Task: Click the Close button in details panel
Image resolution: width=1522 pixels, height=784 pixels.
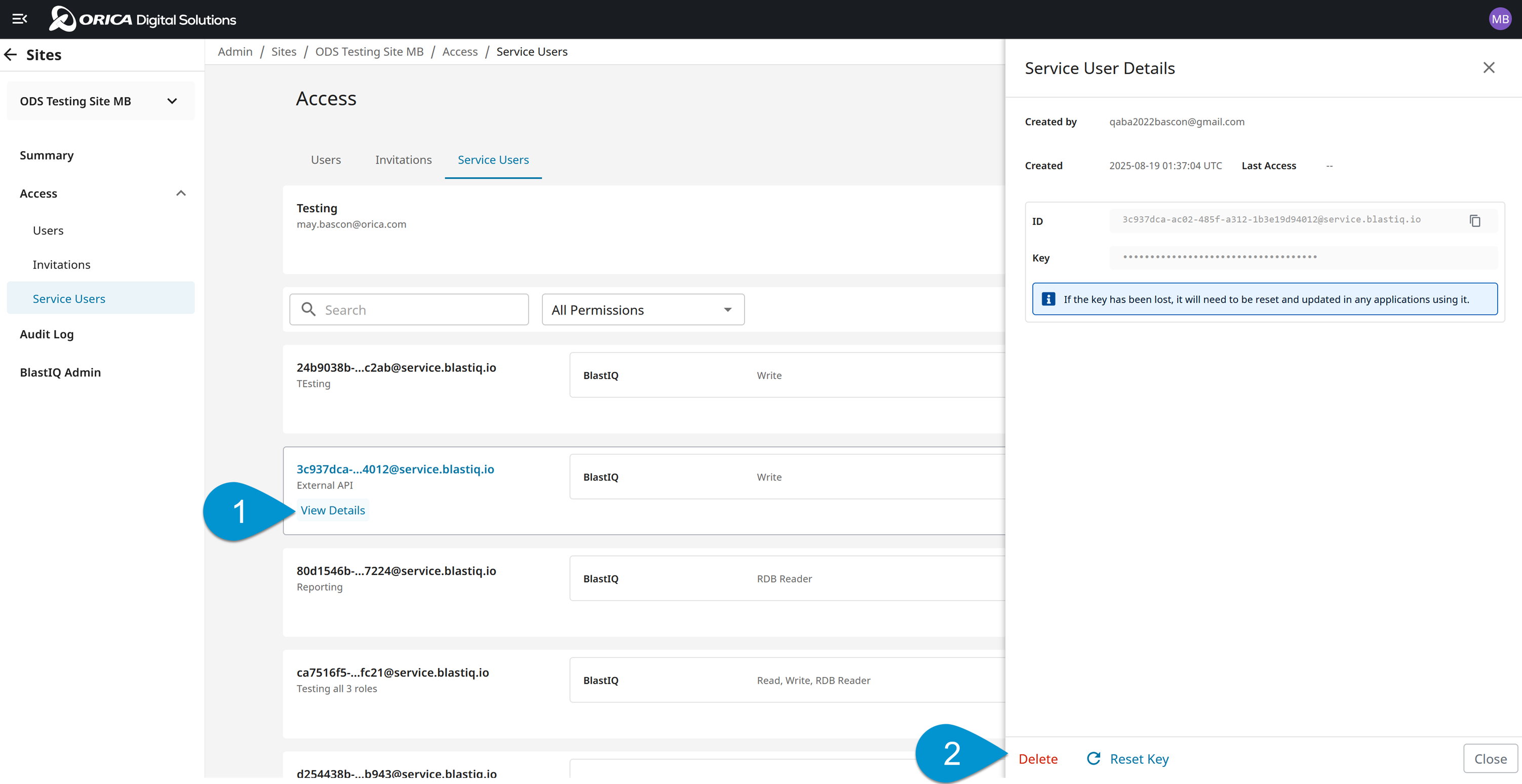Action: (1490, 759)
